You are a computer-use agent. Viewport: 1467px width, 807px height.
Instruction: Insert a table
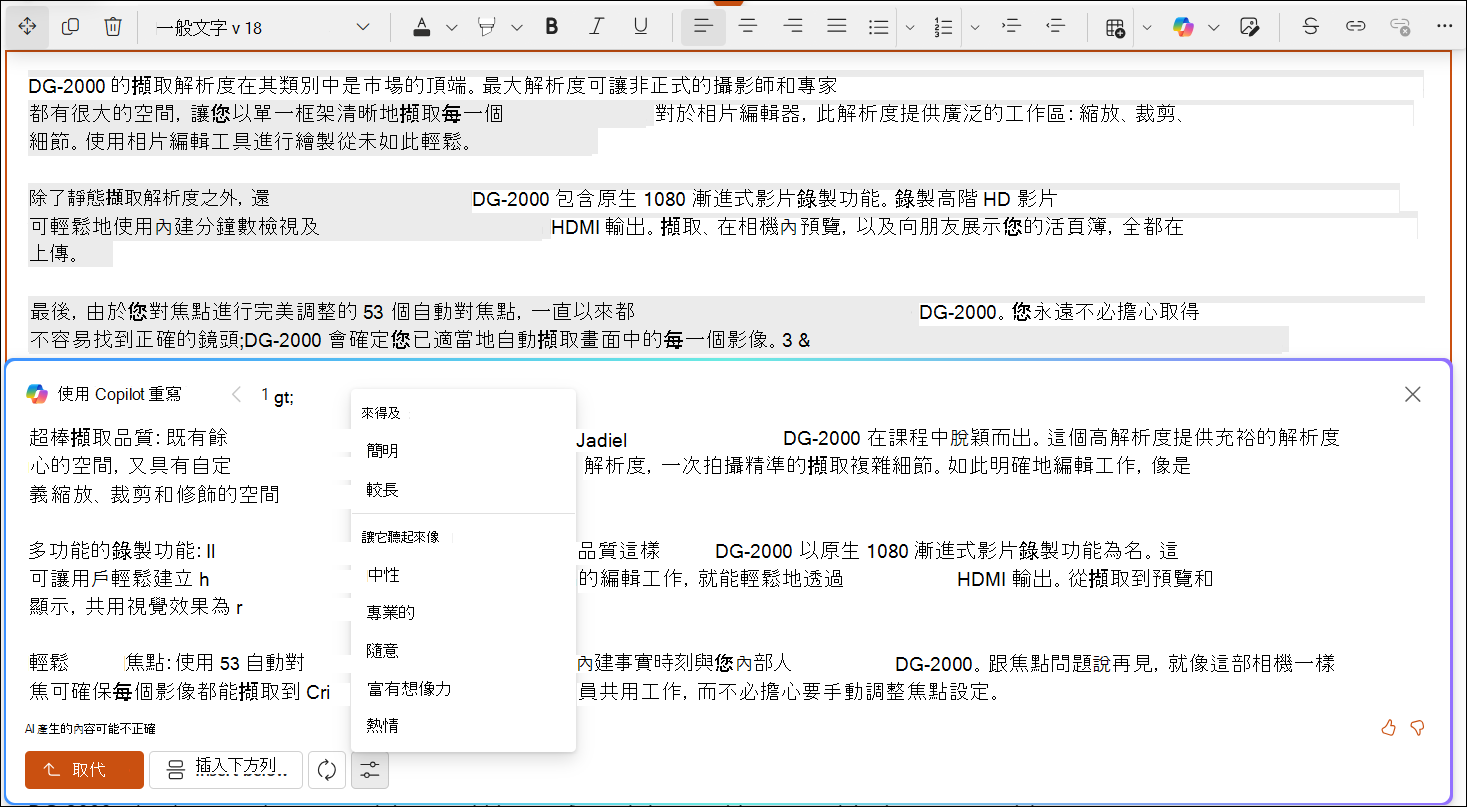point(1115,27)
